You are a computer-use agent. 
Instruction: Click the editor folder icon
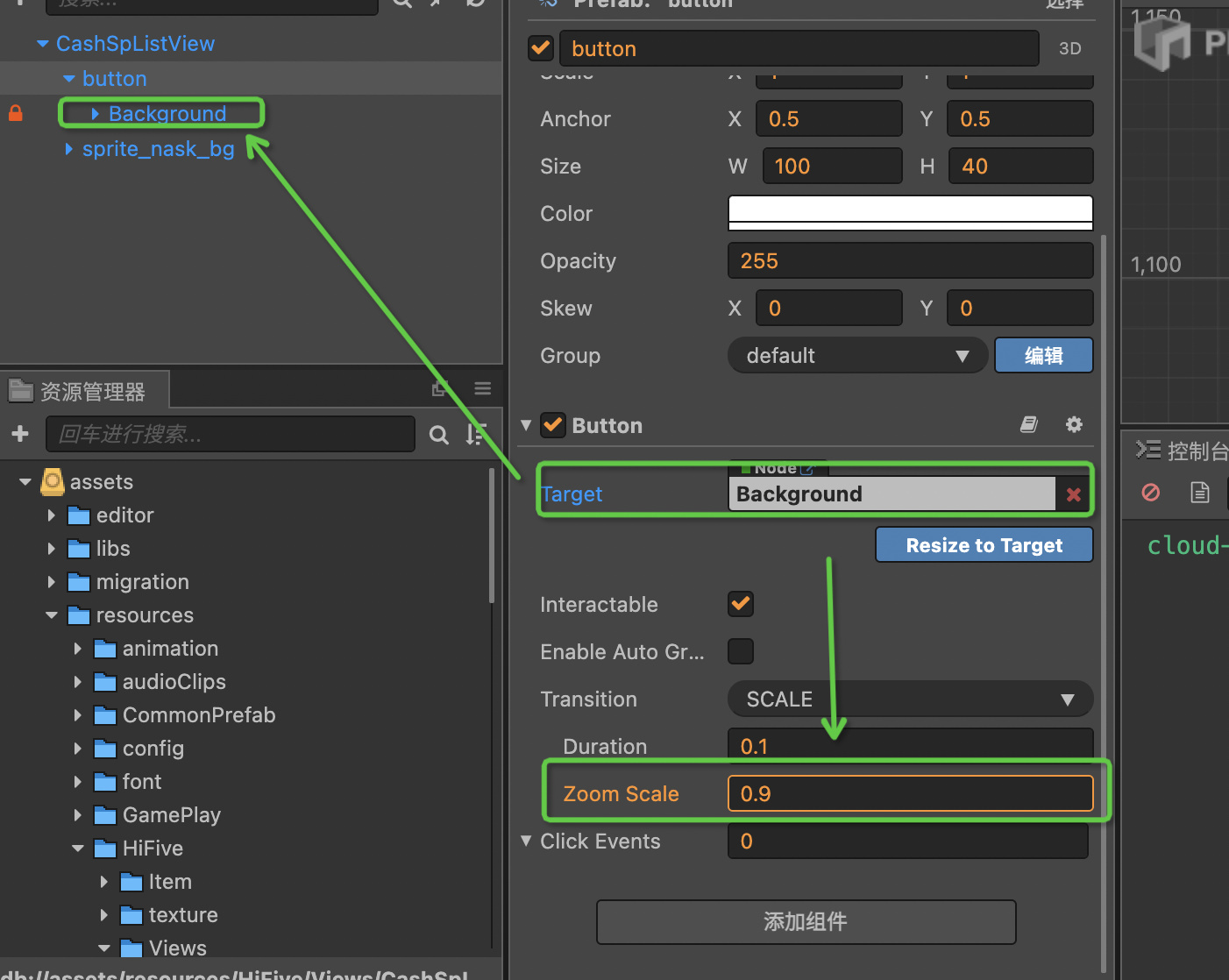[x=79, y=515]
